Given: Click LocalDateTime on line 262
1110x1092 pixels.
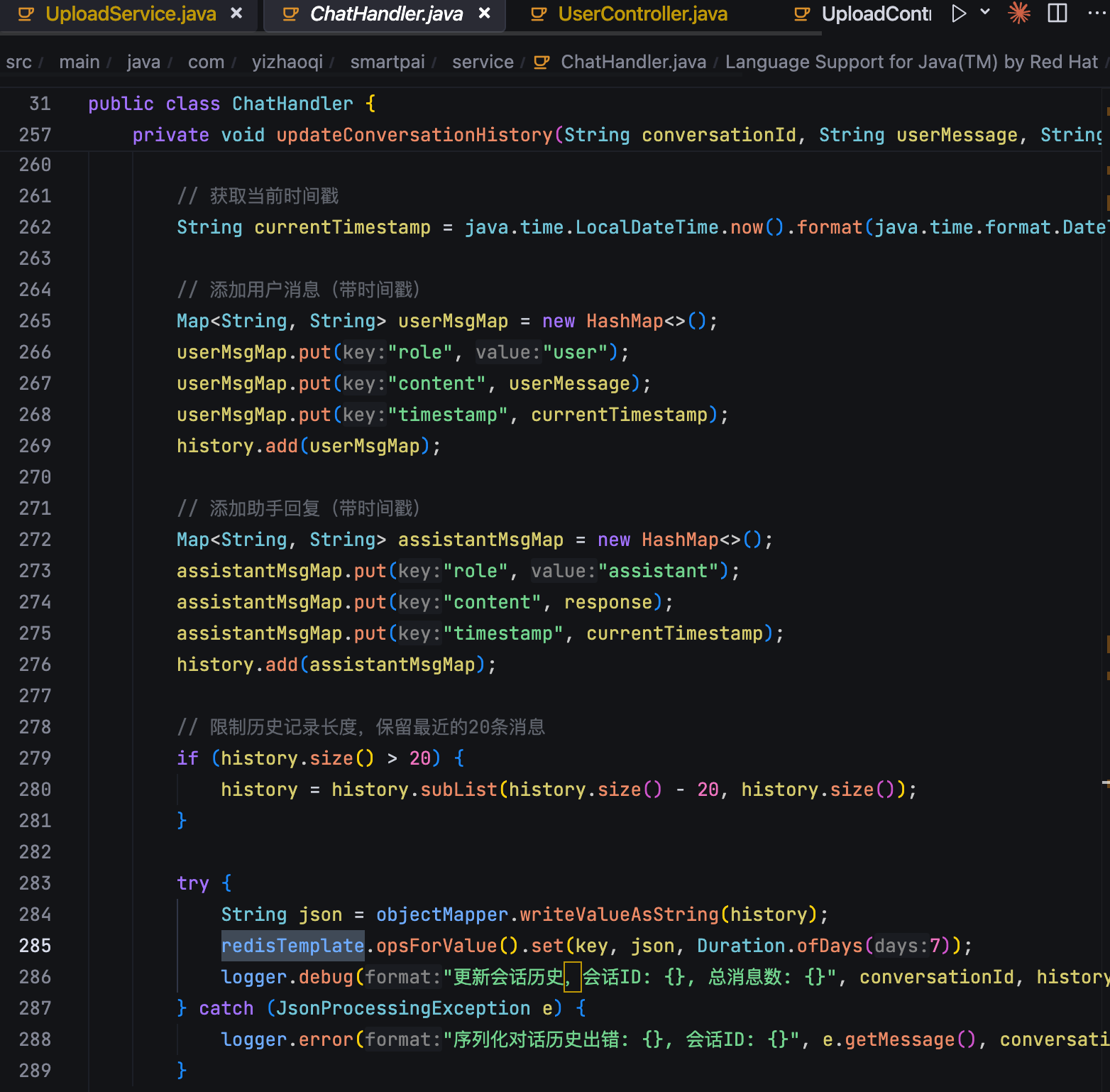Looking at the screenshot, I should click(647, 227).
